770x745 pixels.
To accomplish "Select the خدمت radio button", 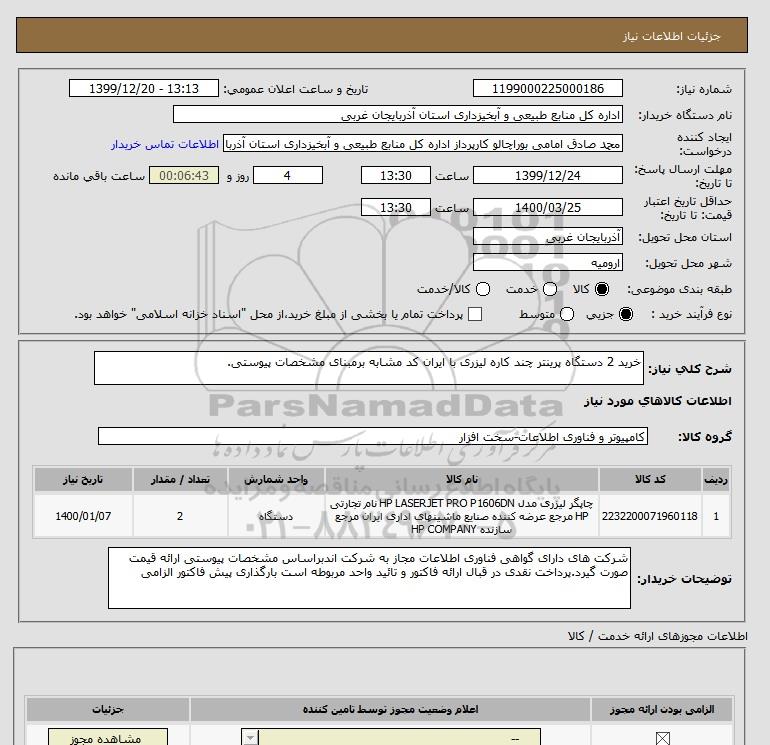I will (550, 289).
